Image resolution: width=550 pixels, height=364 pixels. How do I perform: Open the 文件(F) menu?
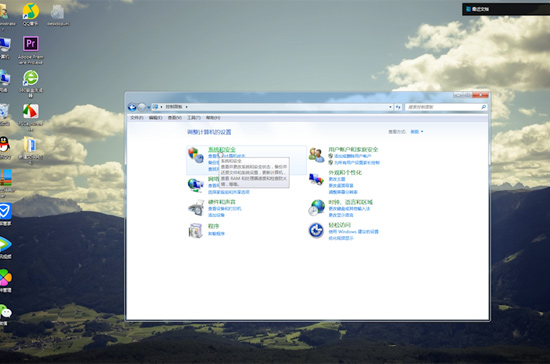[137, 118]
